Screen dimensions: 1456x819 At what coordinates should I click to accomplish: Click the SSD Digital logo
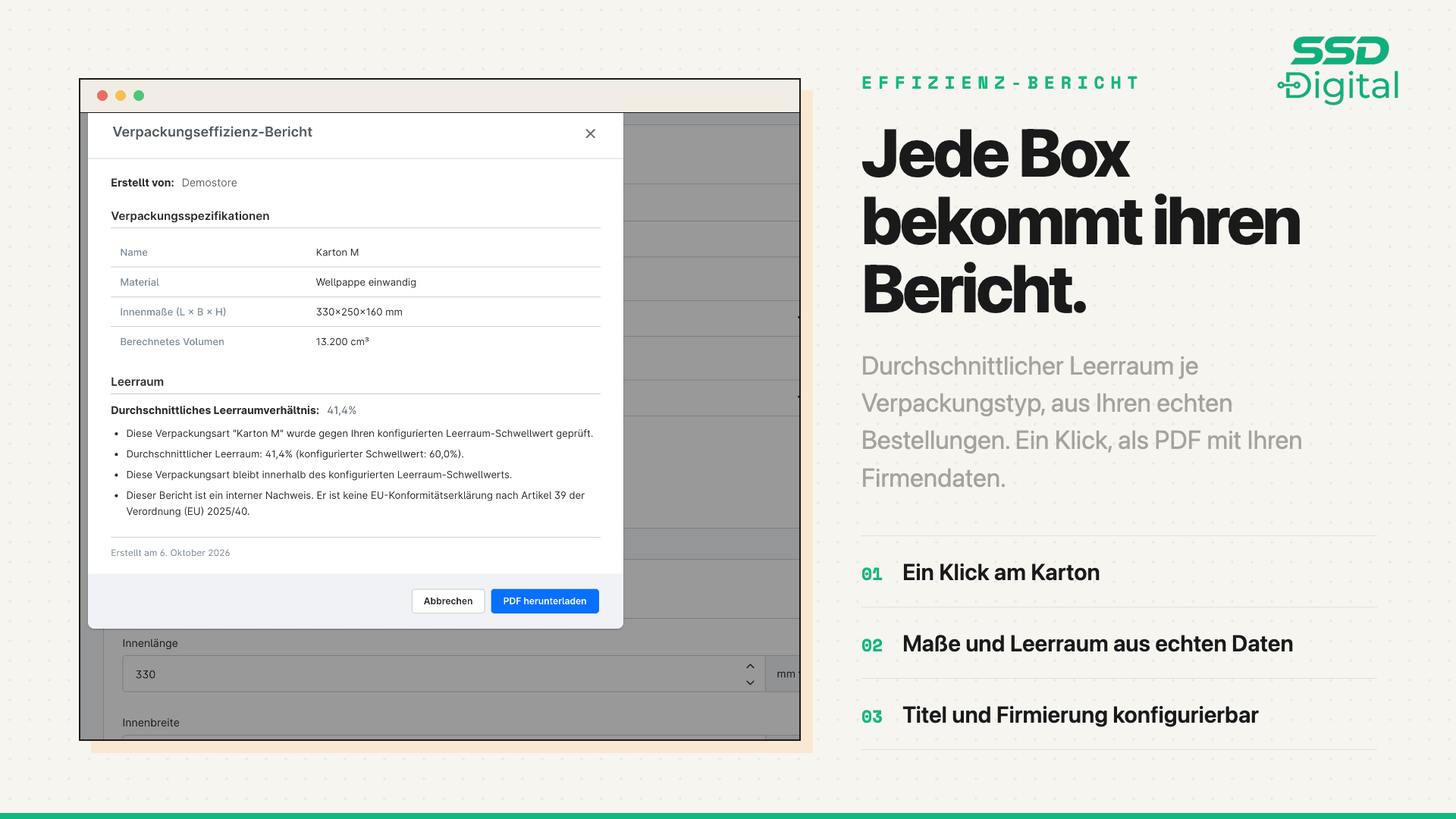point(1338,70)
